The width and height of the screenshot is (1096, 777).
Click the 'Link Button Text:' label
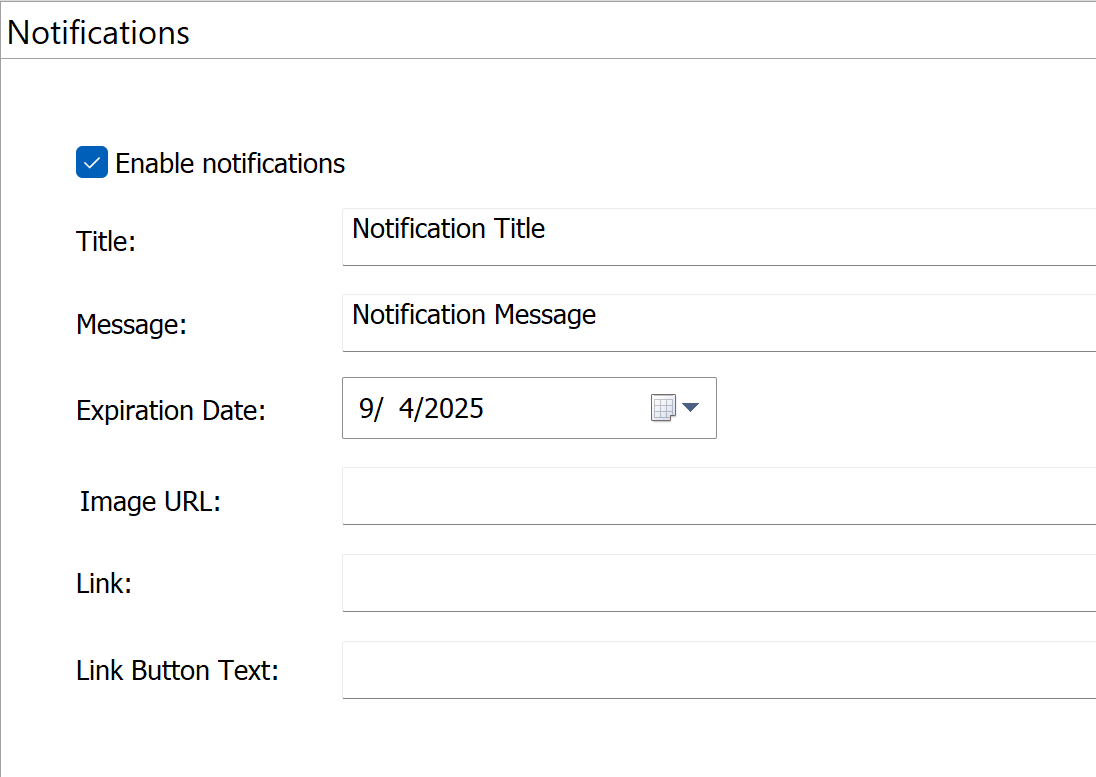(177, 670)
